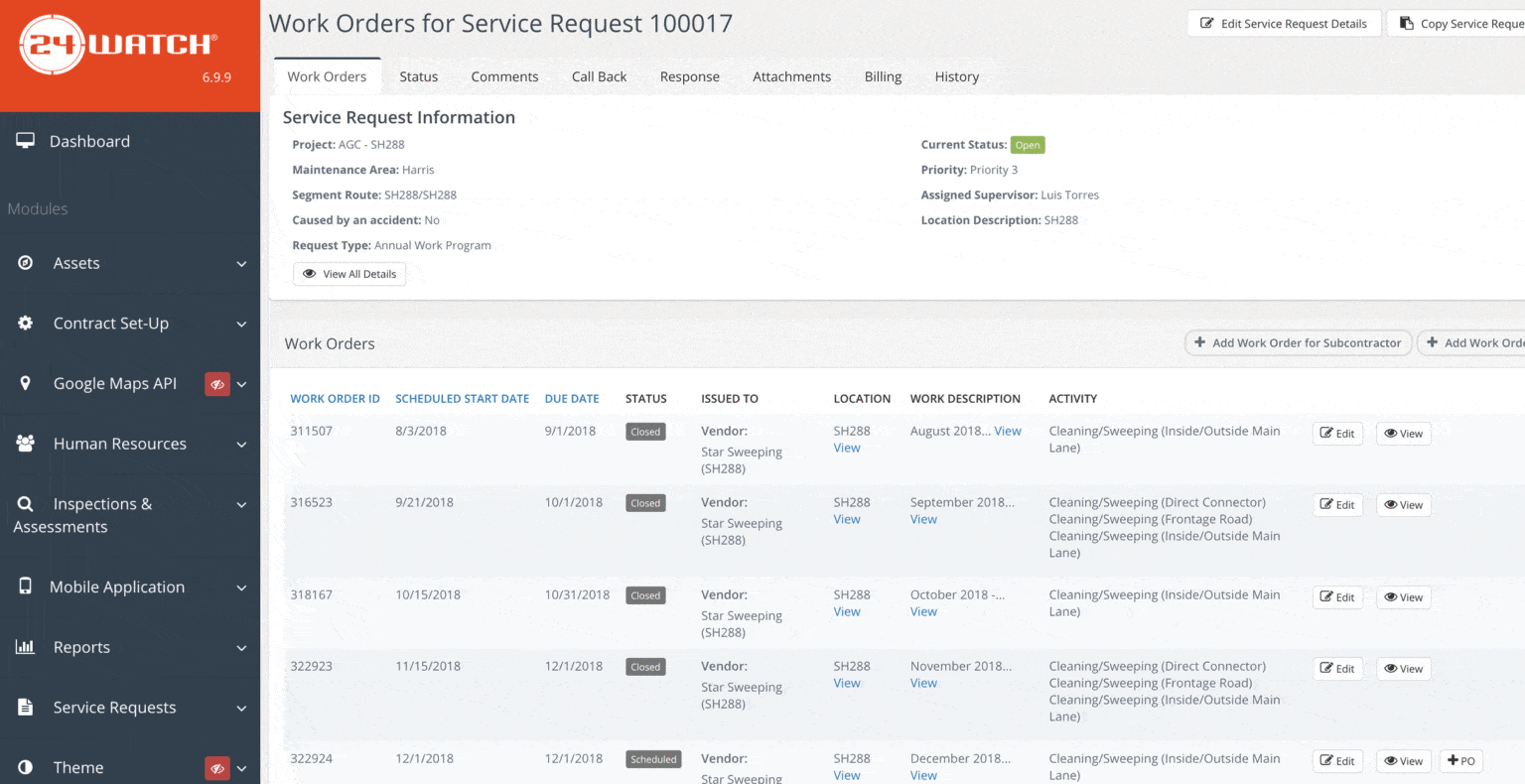
Task: Select the Dashboard icon in the sidebar
Action: click(25, 140)
